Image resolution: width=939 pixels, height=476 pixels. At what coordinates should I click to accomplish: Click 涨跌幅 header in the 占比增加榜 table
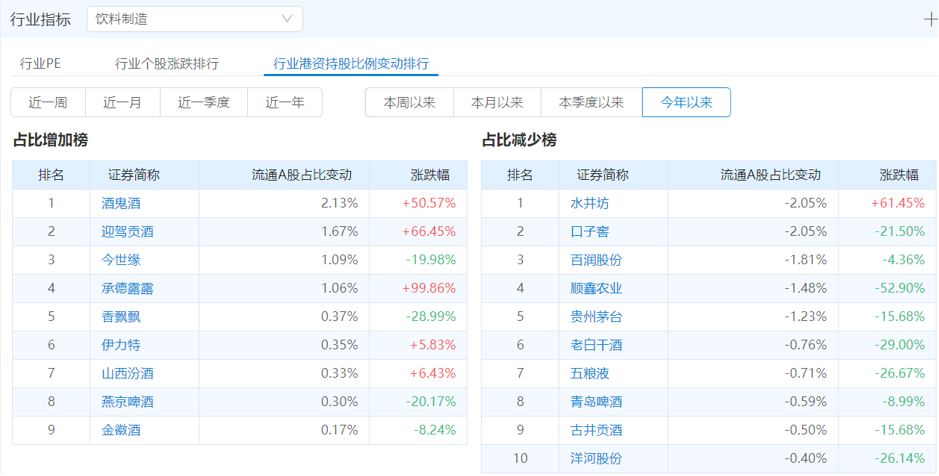tap(430, 175)
